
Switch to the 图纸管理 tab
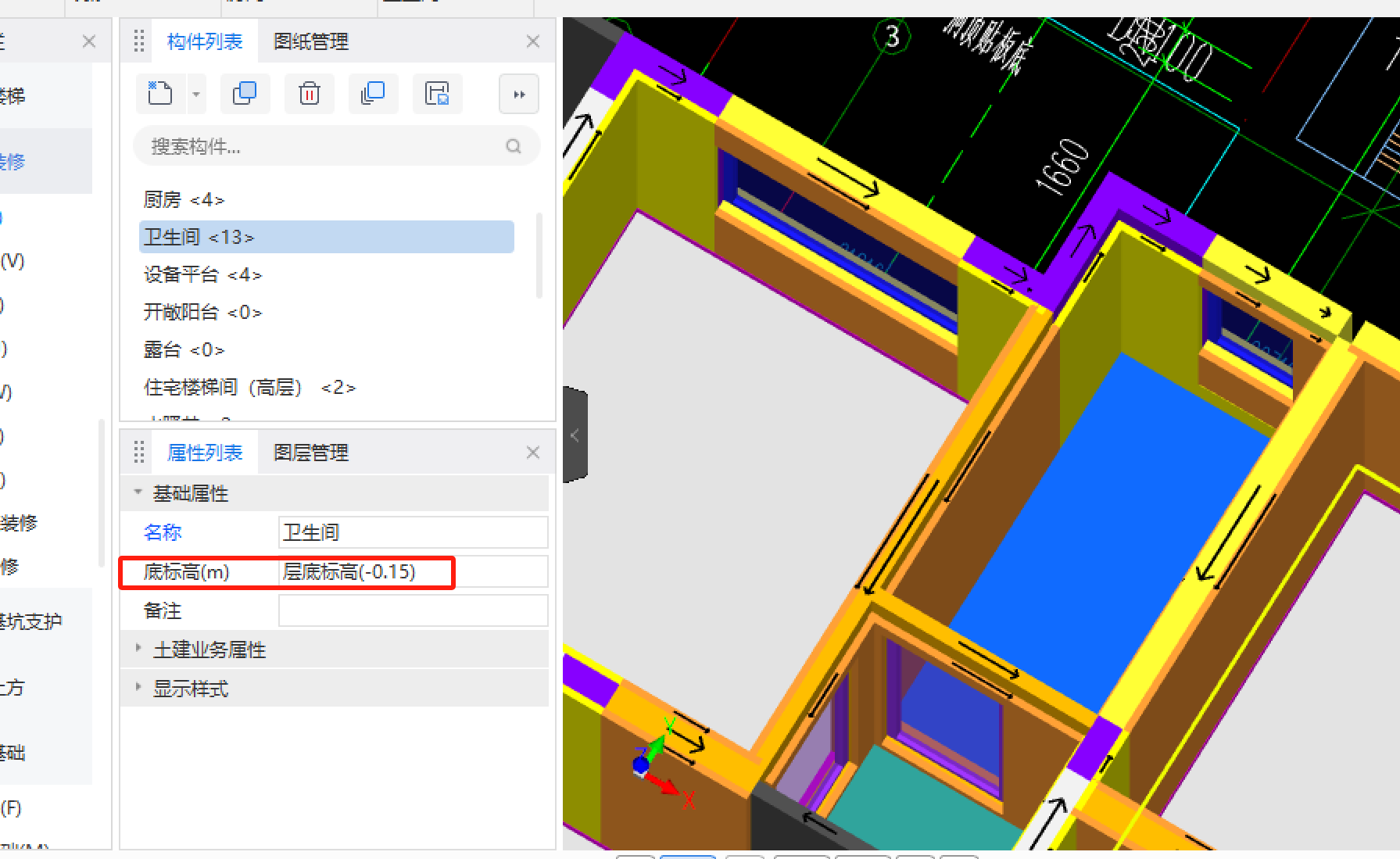click(x=311, y=41)
